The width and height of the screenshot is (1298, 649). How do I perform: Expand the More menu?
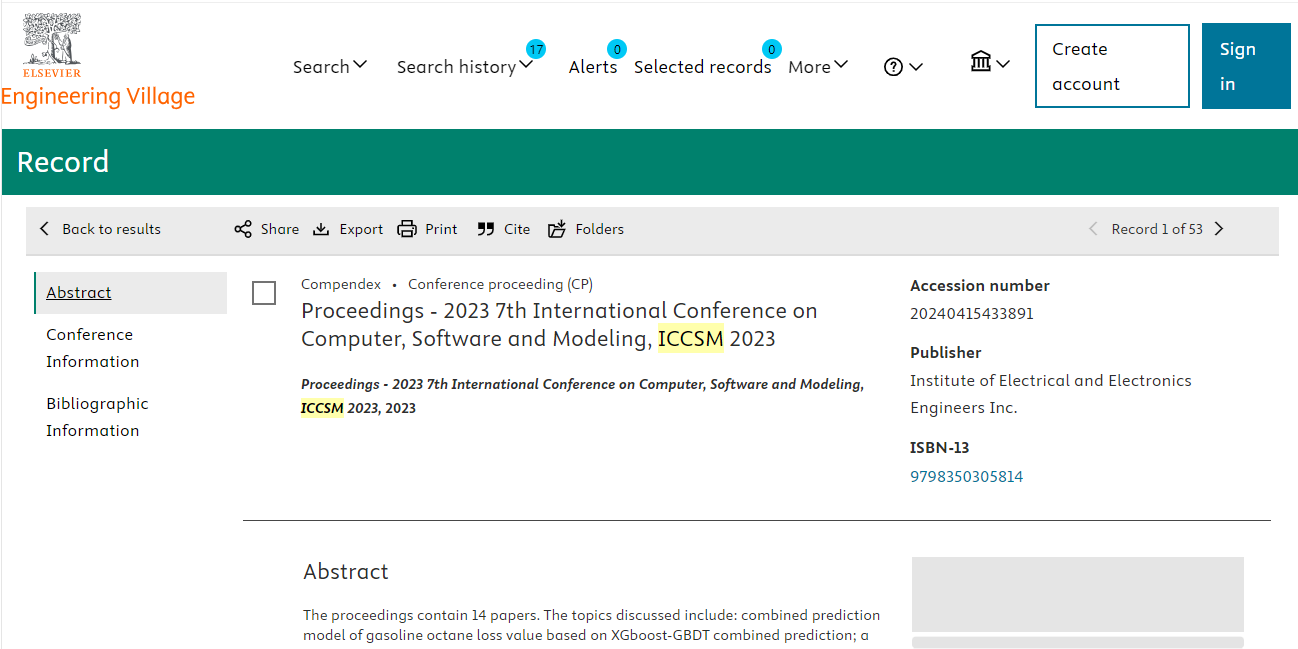tap(817, 66)
